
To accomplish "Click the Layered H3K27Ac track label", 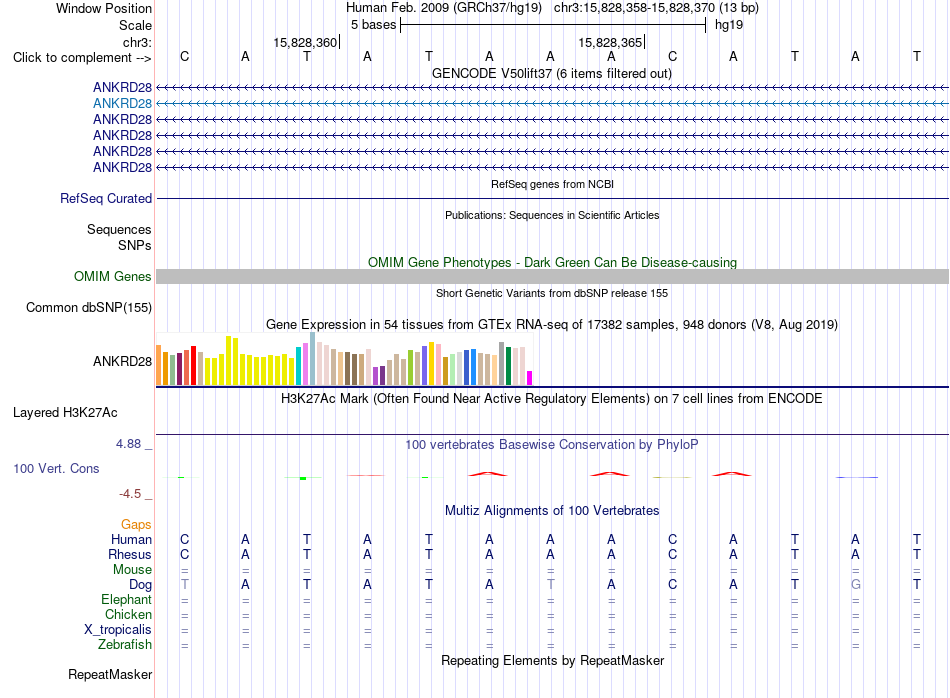I will click(65, 413).
